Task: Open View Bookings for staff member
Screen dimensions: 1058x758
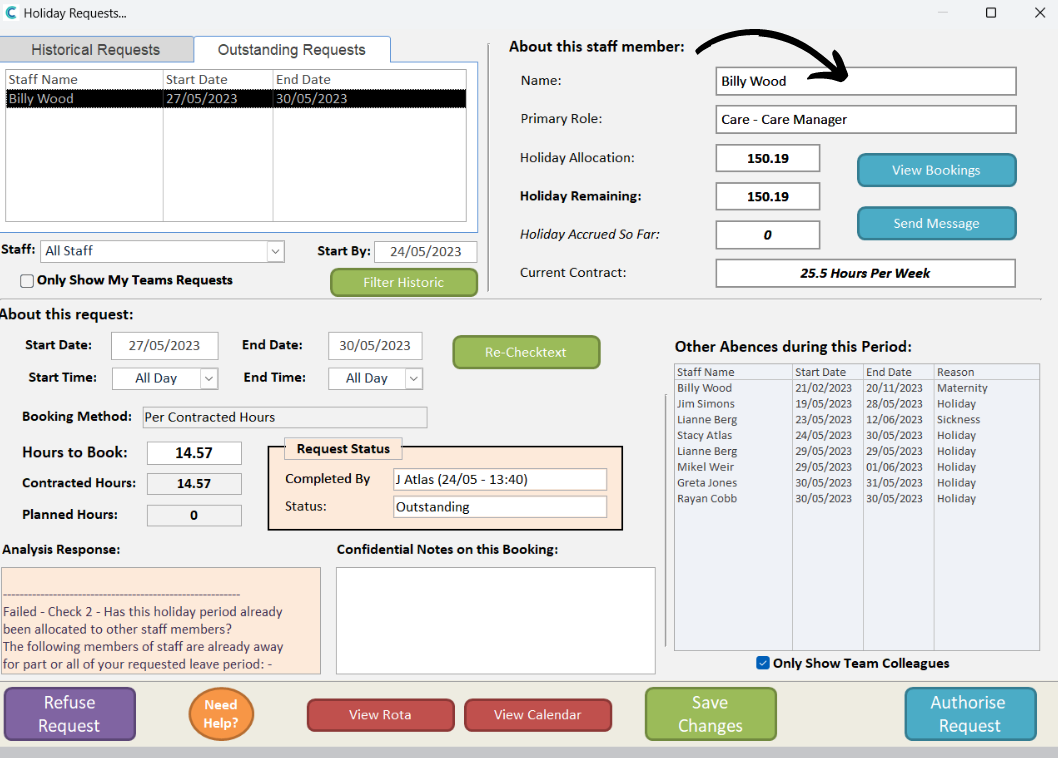Action: click(x=936, y=170)
